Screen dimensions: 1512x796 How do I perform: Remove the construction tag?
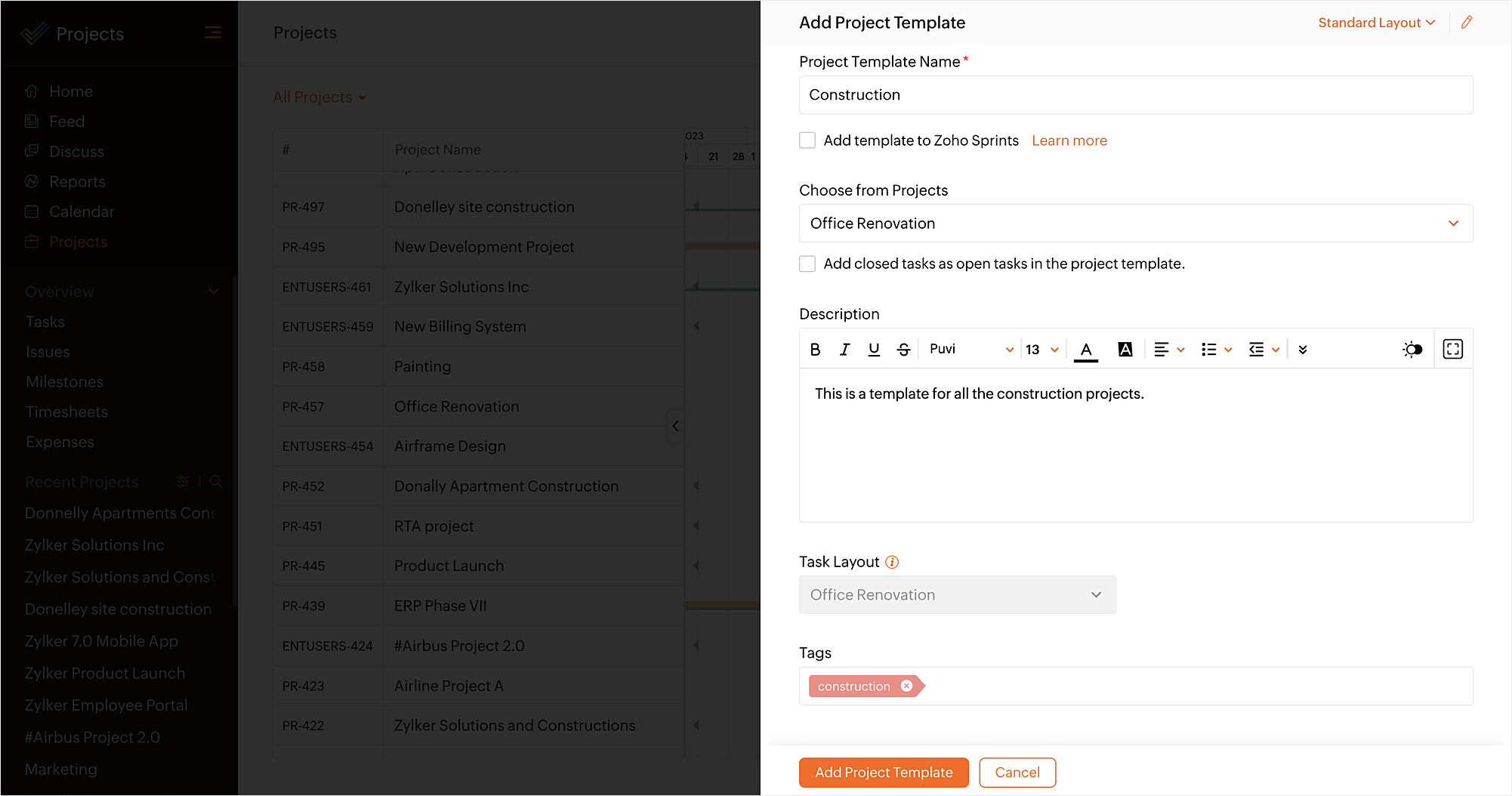coord(906,686)
